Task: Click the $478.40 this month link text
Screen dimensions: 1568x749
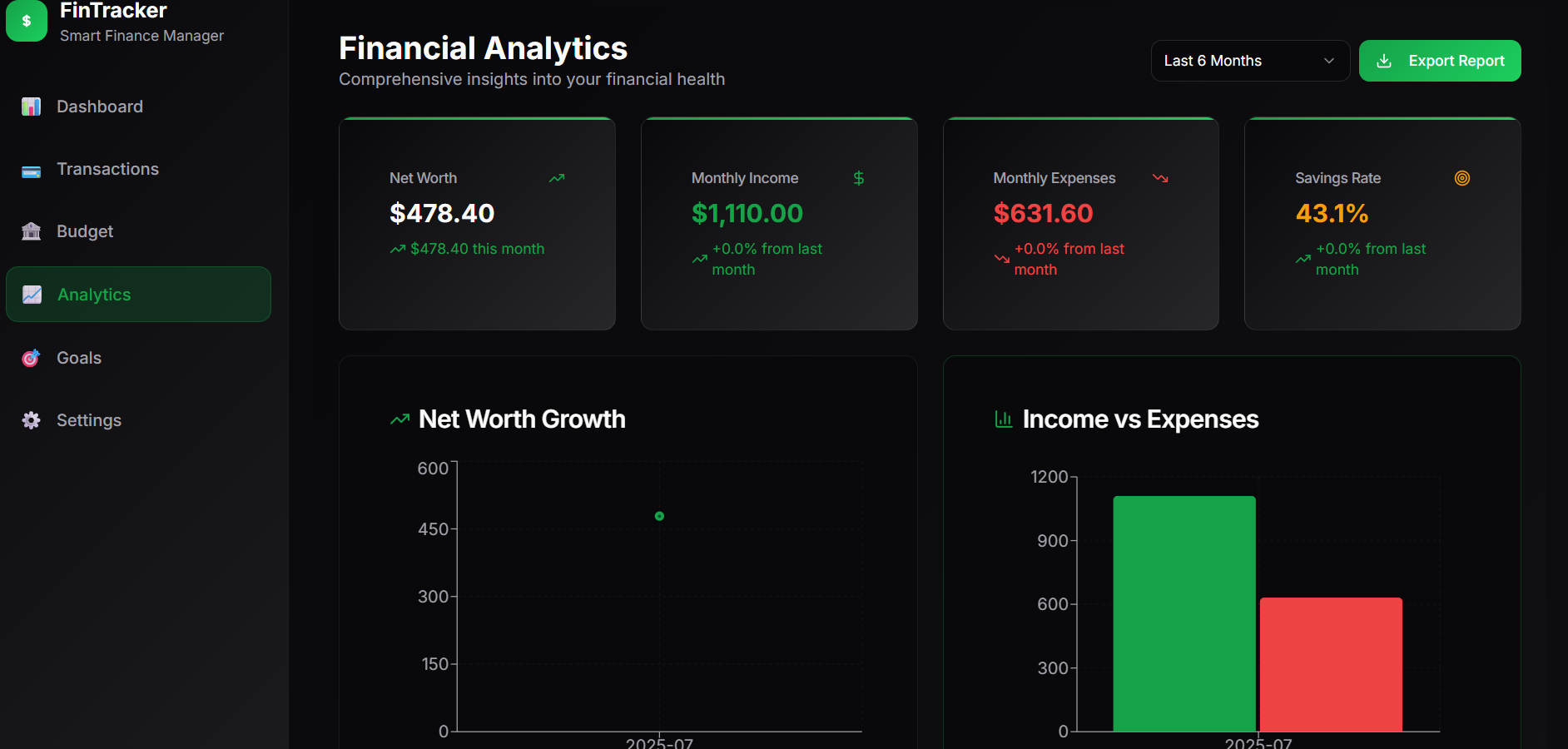Action: (x=476, y=248)
